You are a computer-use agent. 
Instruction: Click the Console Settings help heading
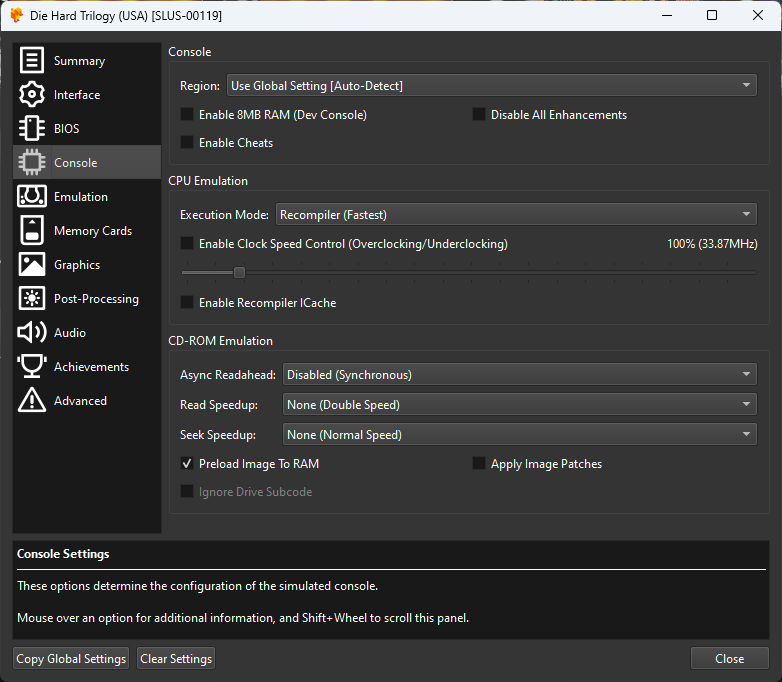pyautogui.click(x=63, y=554)
